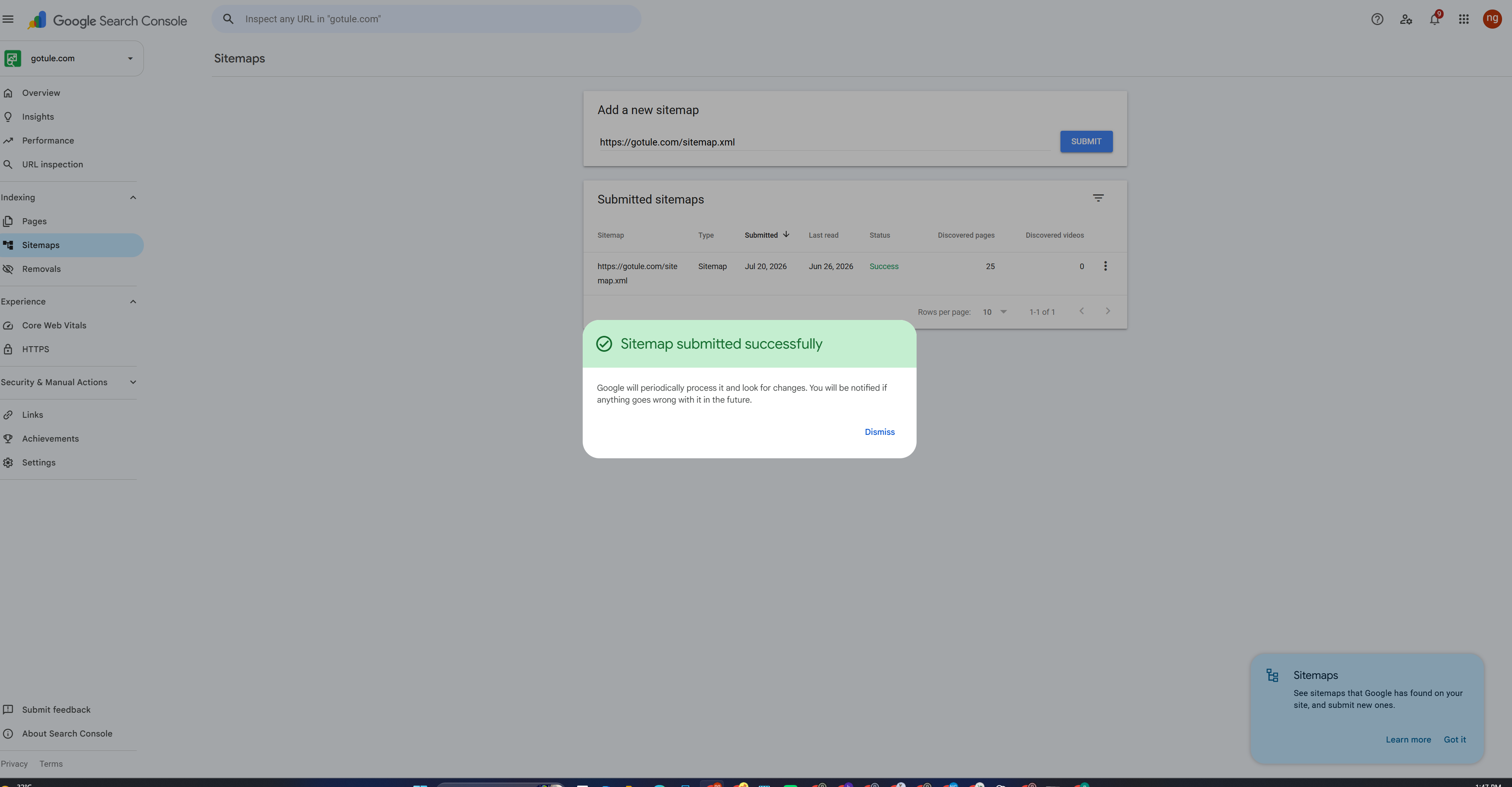1512x787 pixels.
Task: Click Got it in Sitemaps tooltip
Action: tap(1454, 739)
